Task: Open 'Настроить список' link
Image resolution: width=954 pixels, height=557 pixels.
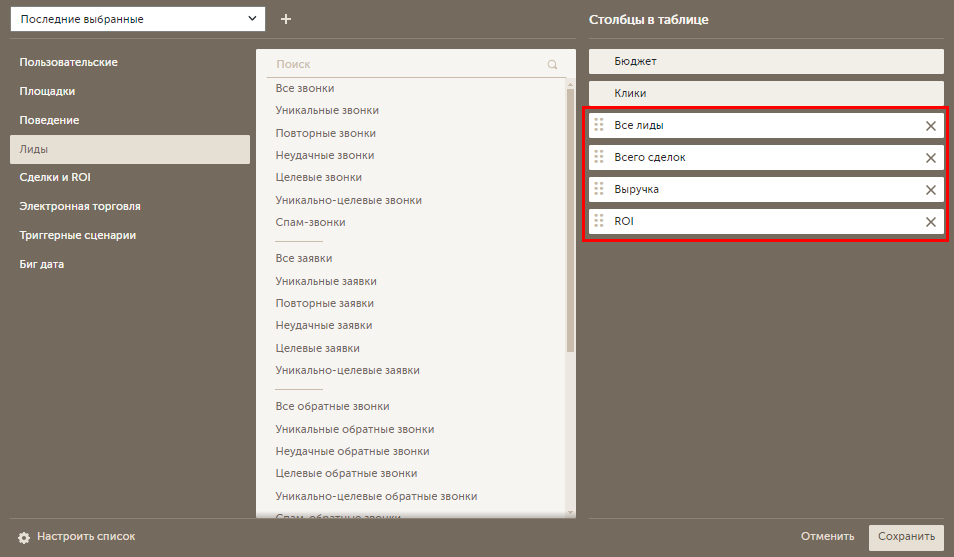Action: pyautogui.click(x=86, y=537)
